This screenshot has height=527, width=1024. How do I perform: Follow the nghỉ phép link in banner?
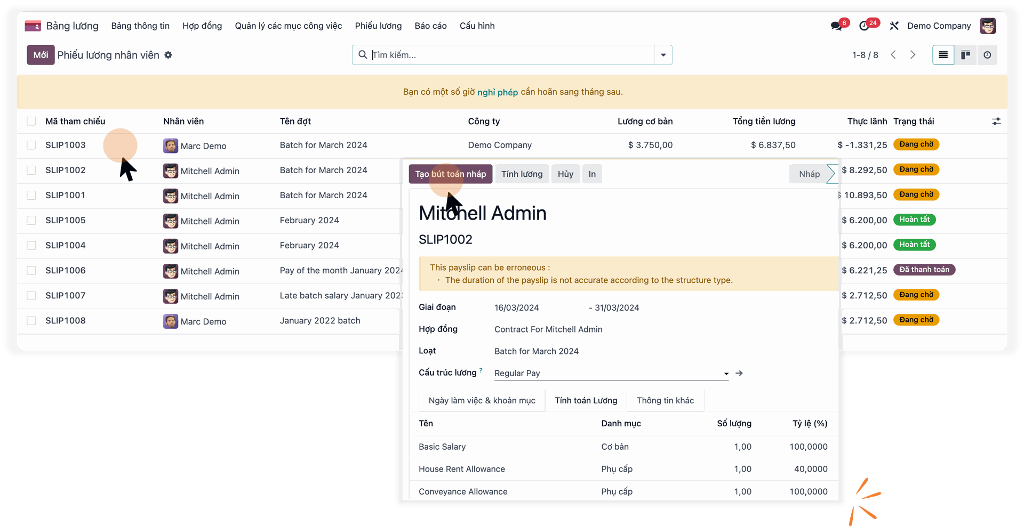[x=498, y=92]
